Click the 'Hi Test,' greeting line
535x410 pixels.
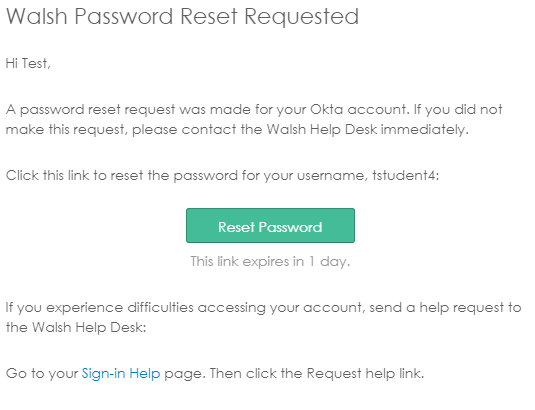click(28, 63)
